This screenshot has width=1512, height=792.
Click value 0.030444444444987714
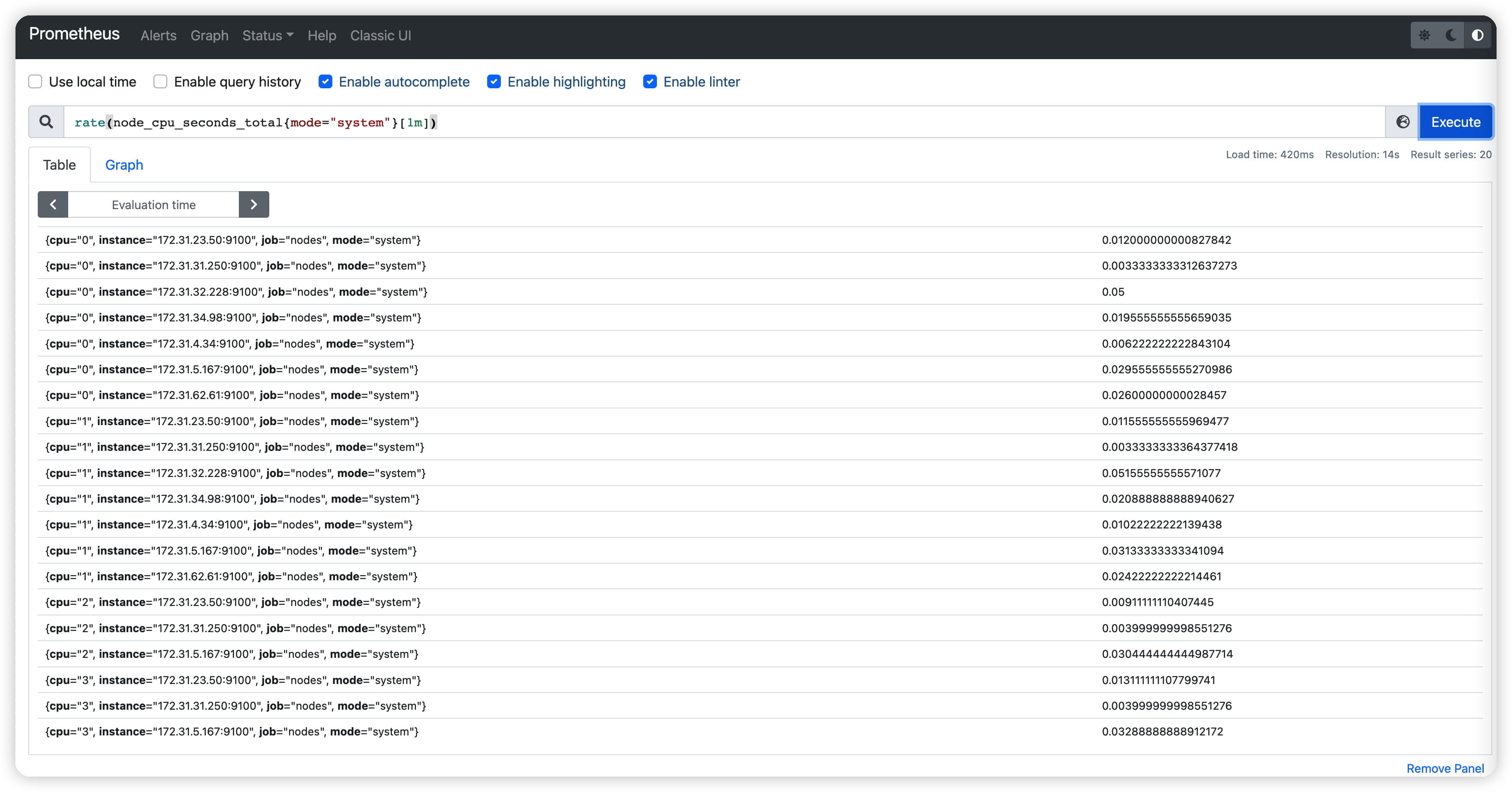(1167, 654)
